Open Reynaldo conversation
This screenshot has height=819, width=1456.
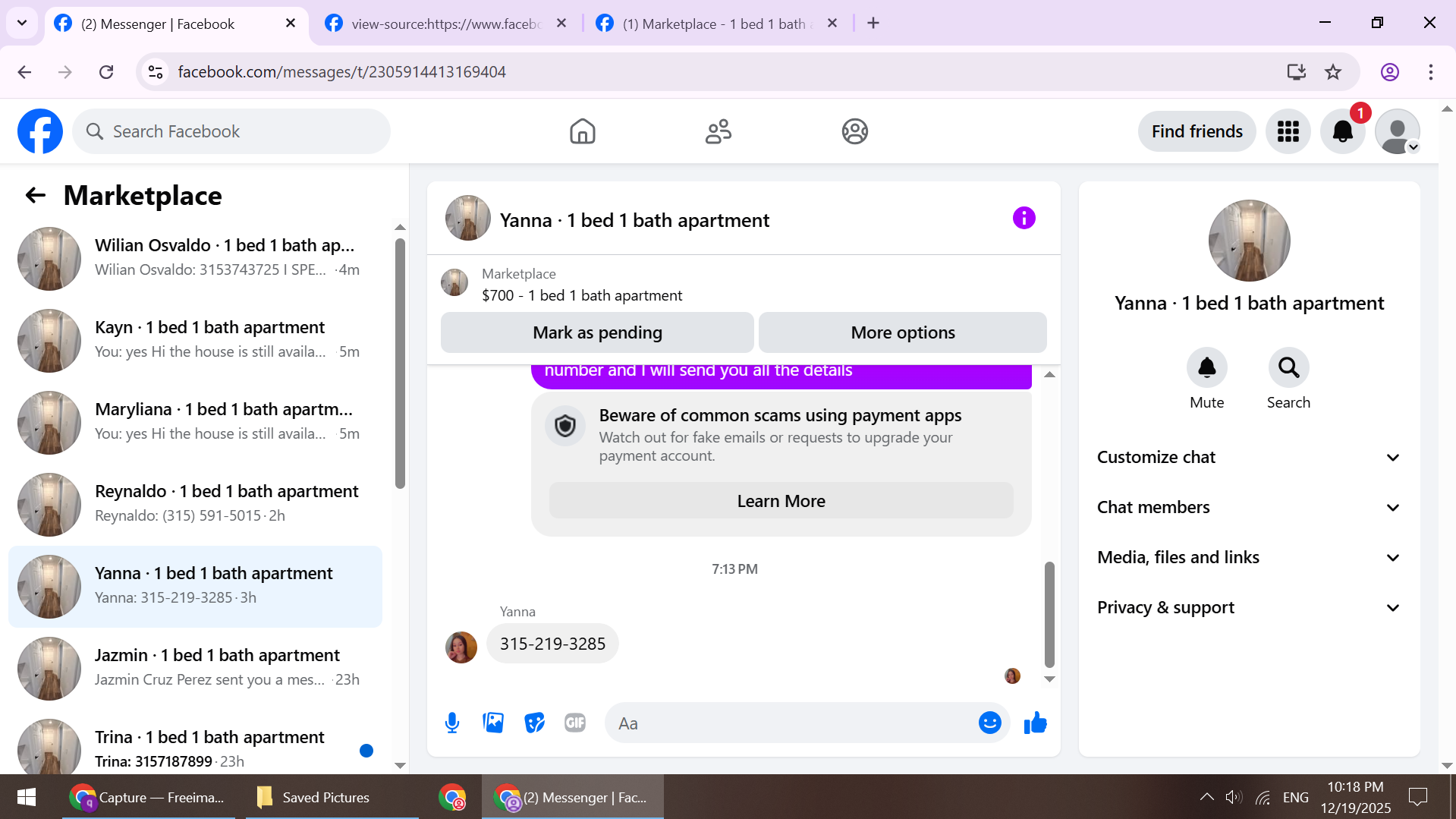[195, 504]
